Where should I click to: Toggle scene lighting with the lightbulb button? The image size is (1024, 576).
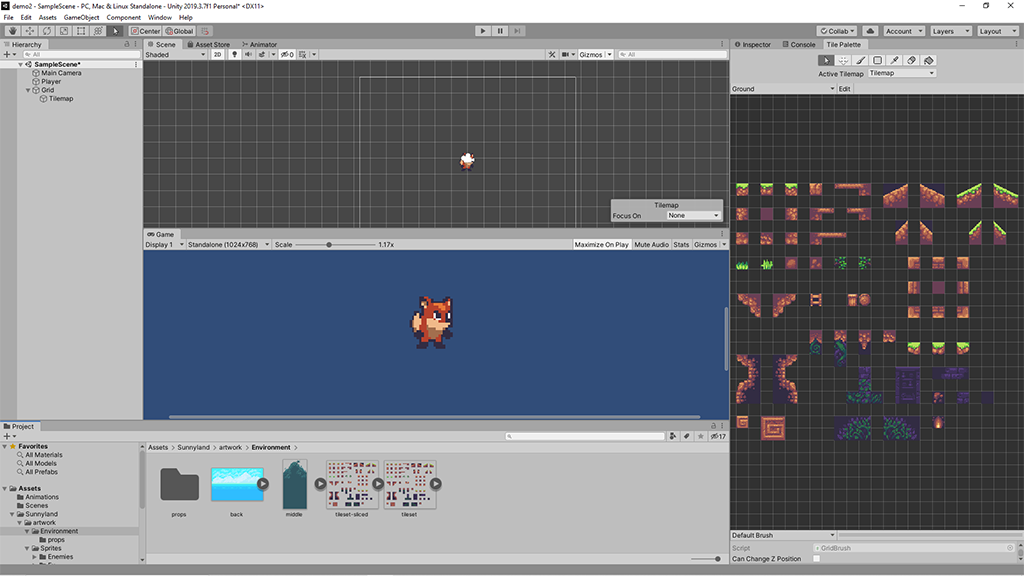pyautogui.click(x=234, y=55)
